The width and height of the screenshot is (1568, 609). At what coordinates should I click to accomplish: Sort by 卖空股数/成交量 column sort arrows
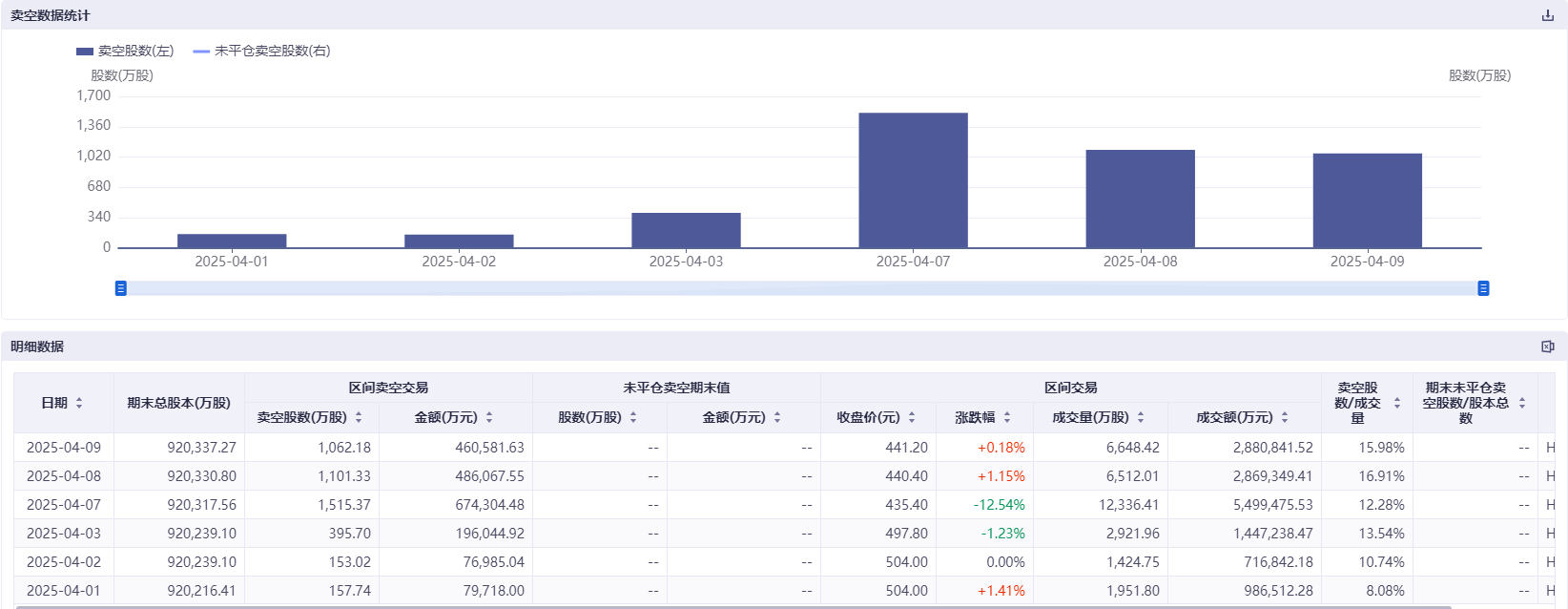[x=1397, y=403]
